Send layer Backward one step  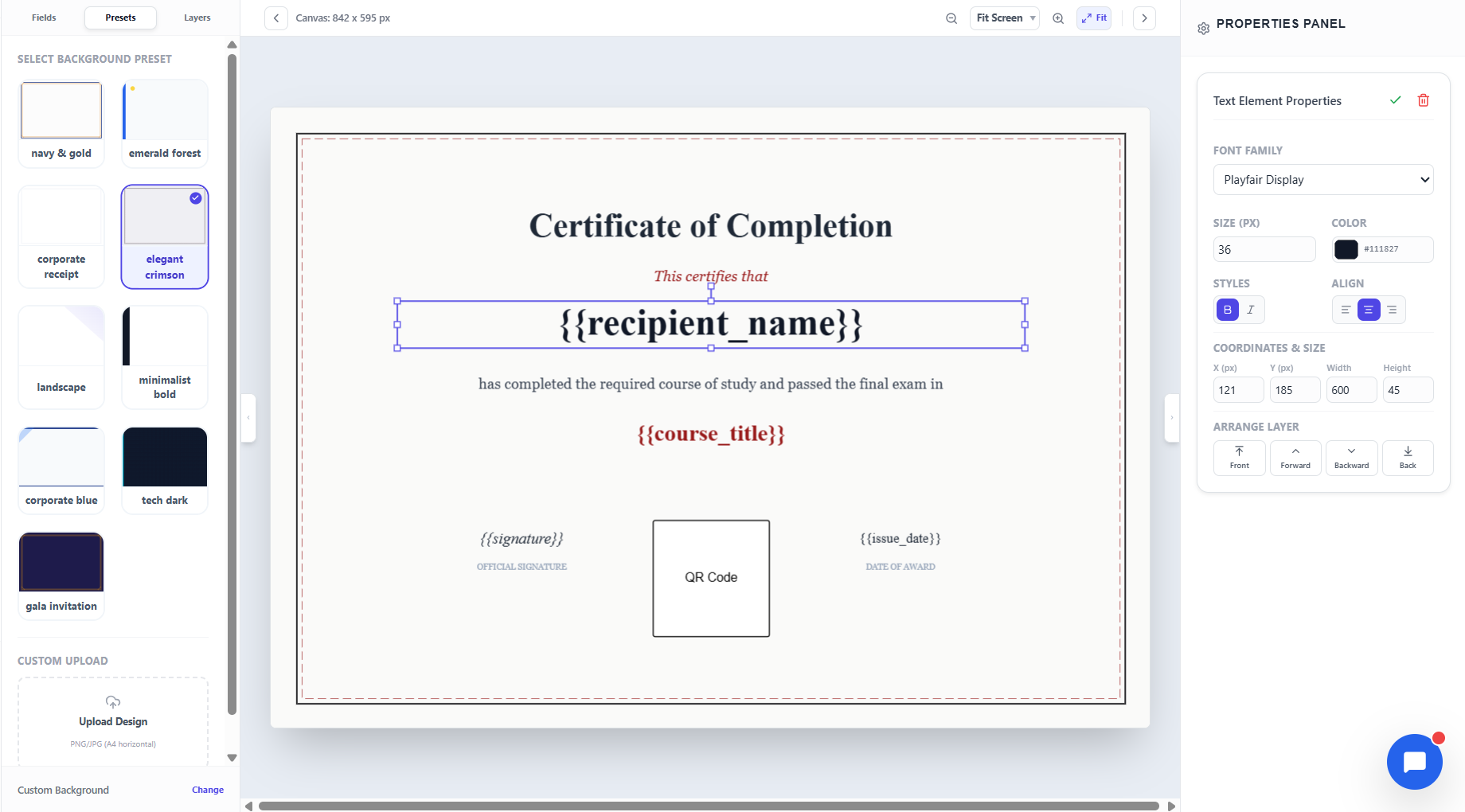pyautogui.click(x=1352, y=458)
